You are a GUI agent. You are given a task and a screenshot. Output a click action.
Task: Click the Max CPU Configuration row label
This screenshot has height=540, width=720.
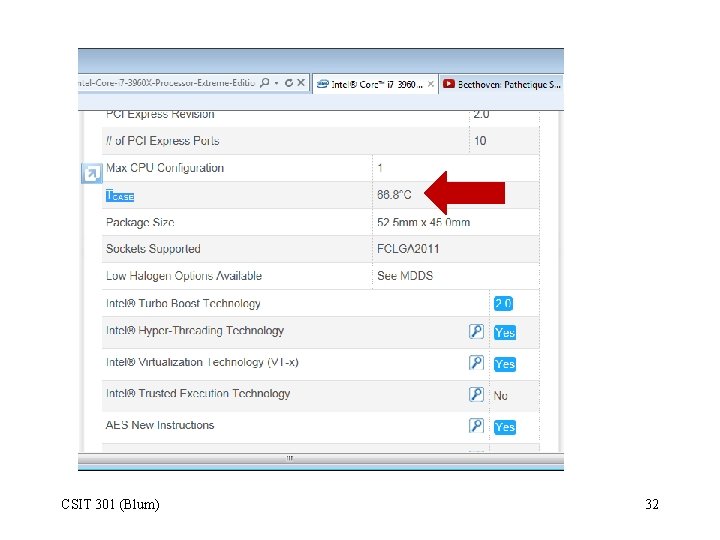pos(165,168)
